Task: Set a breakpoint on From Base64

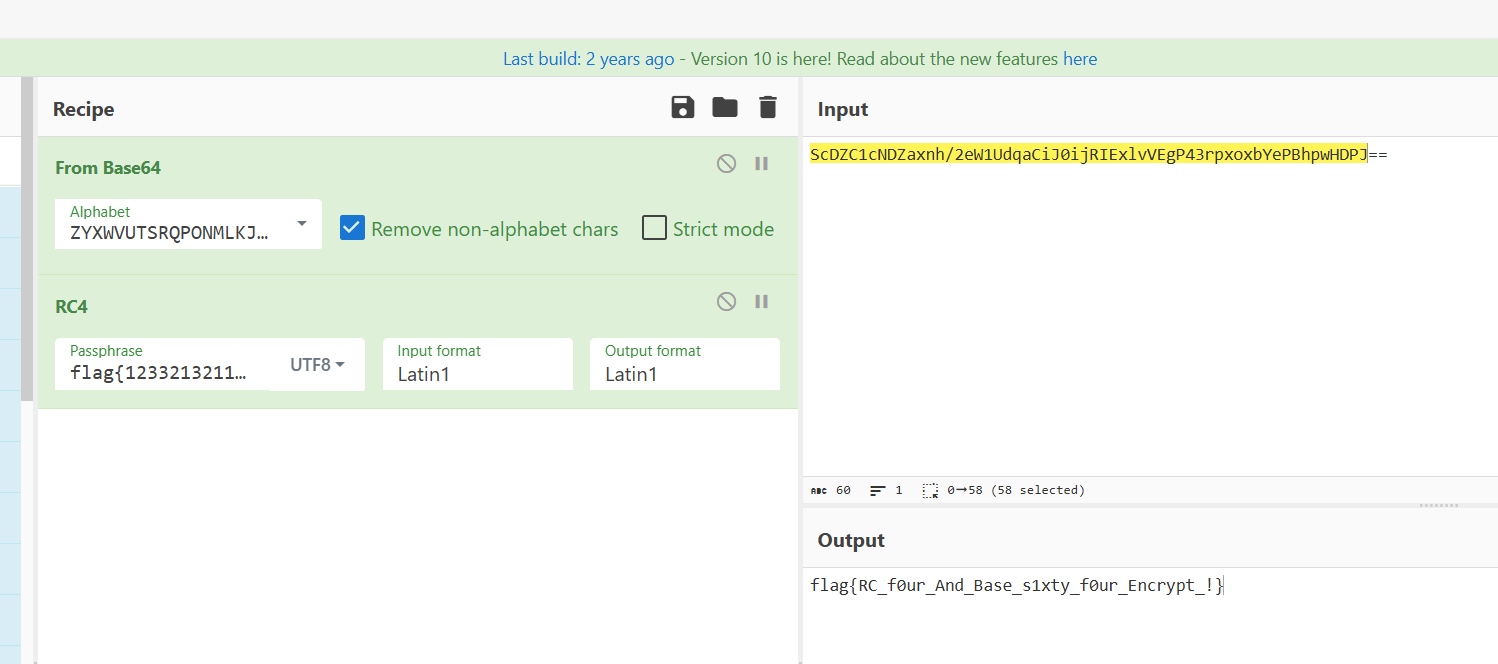Action: [762, 164]
